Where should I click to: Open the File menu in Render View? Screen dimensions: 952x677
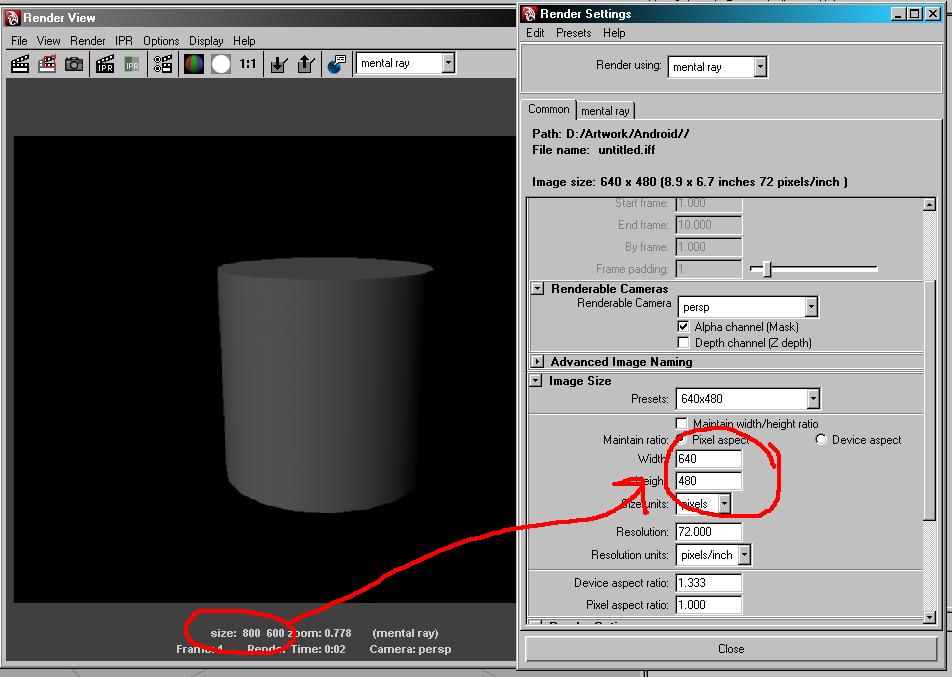pyautogui.click(x=19, y=41)
